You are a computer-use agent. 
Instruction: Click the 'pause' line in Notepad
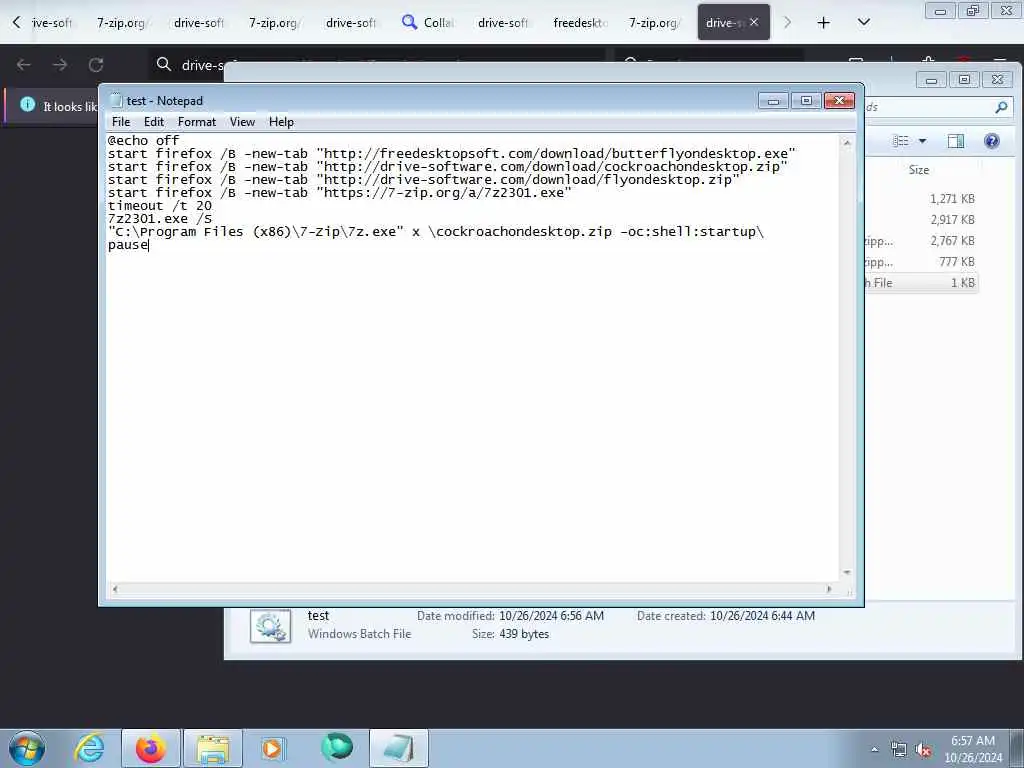[128, 245]
